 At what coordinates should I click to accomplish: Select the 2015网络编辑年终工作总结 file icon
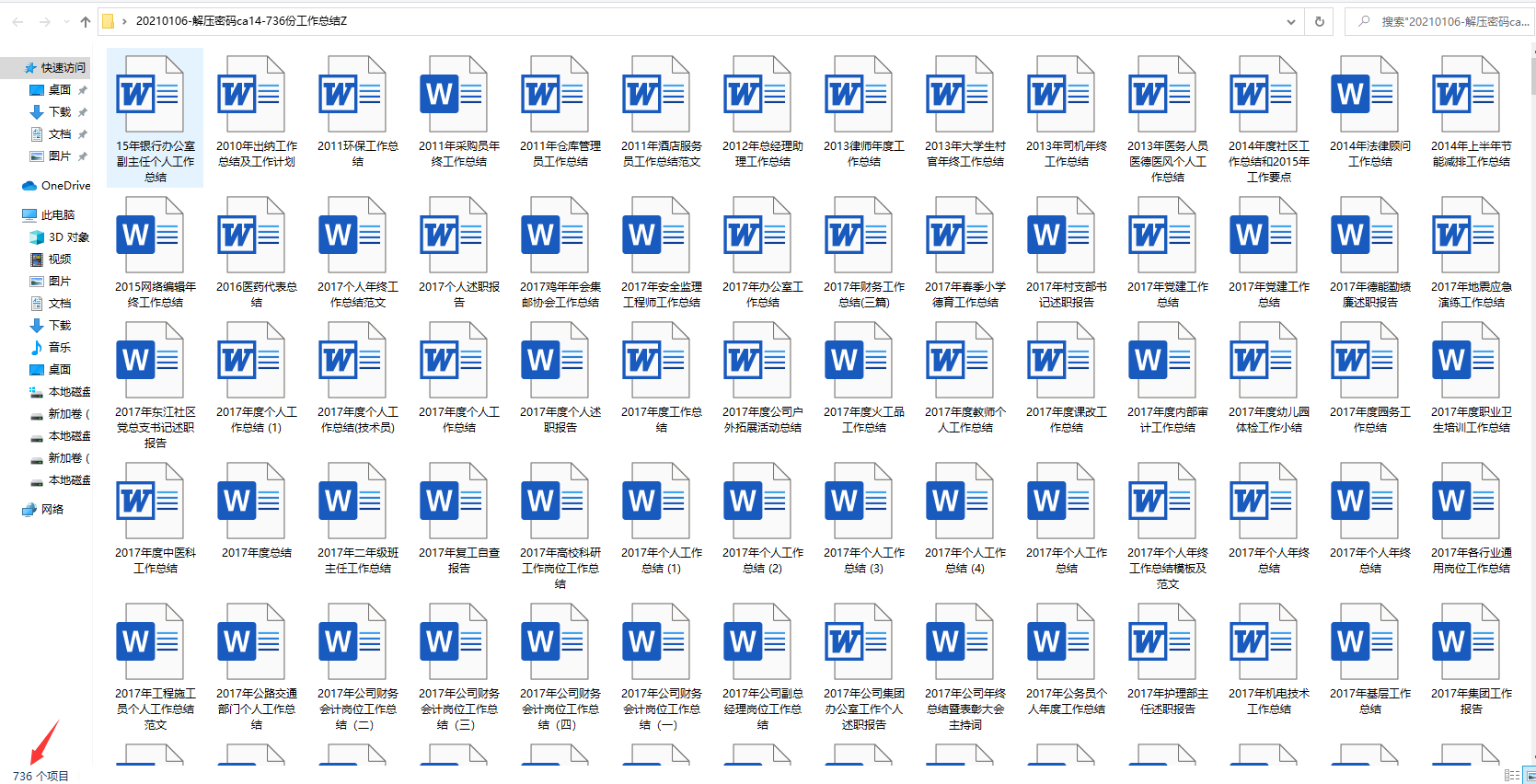148,236
